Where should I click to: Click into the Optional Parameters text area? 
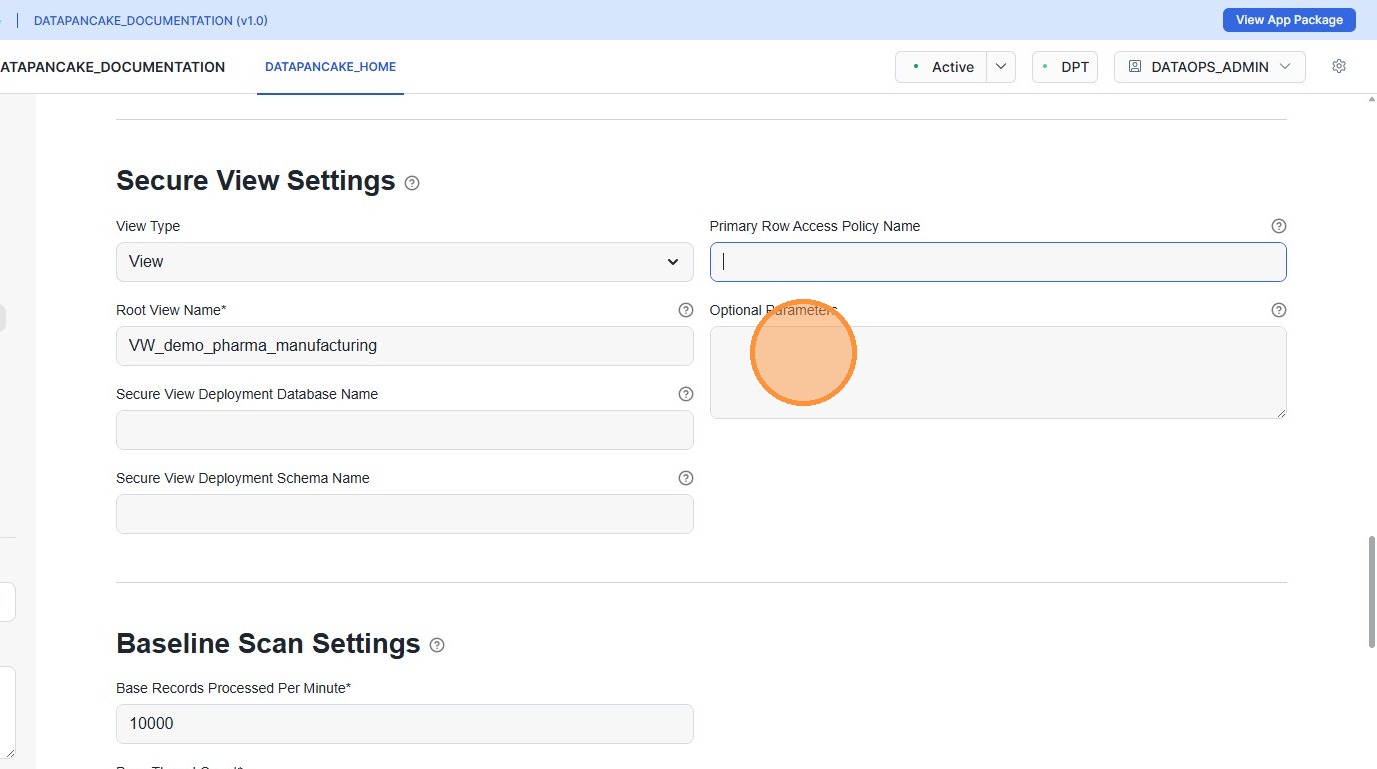[997, 372]
